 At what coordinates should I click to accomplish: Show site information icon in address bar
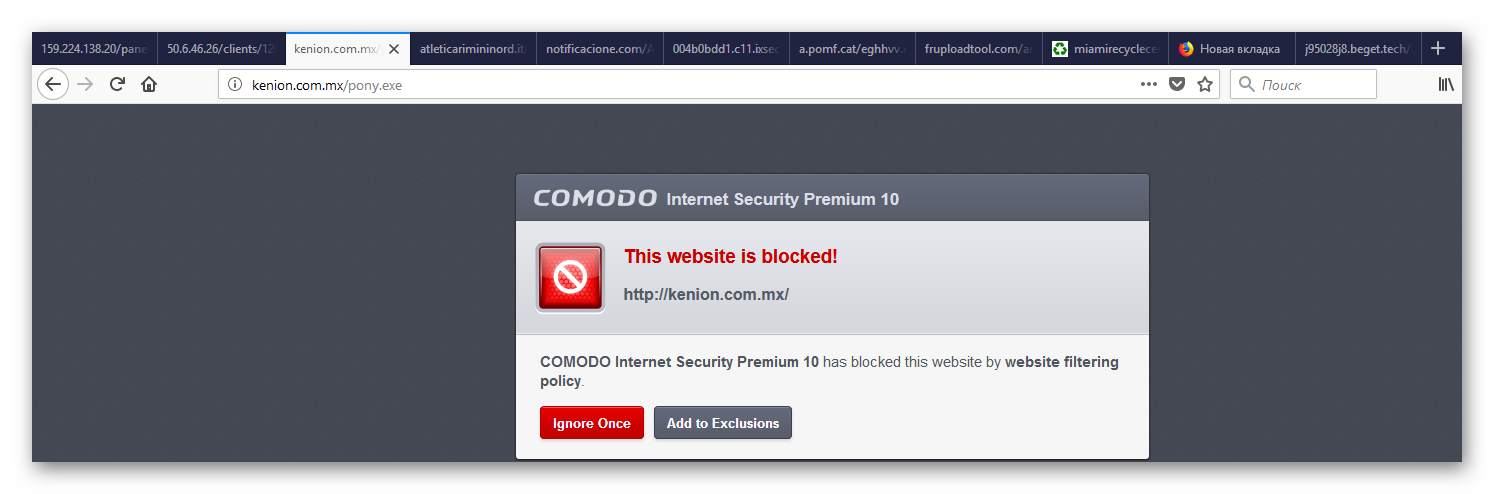tap(235, 85)
